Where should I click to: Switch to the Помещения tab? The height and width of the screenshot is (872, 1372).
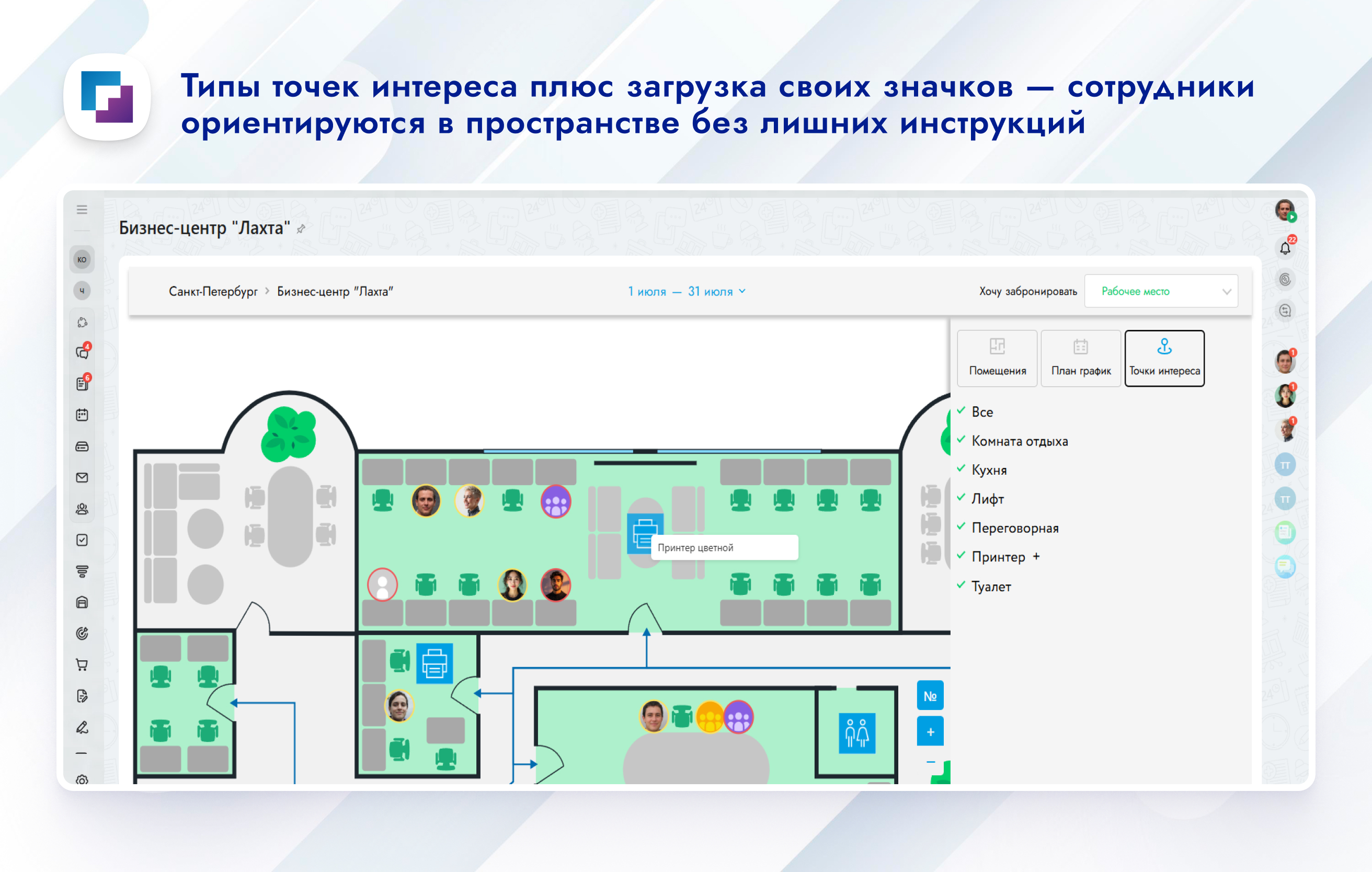click(x=997, y=358)
